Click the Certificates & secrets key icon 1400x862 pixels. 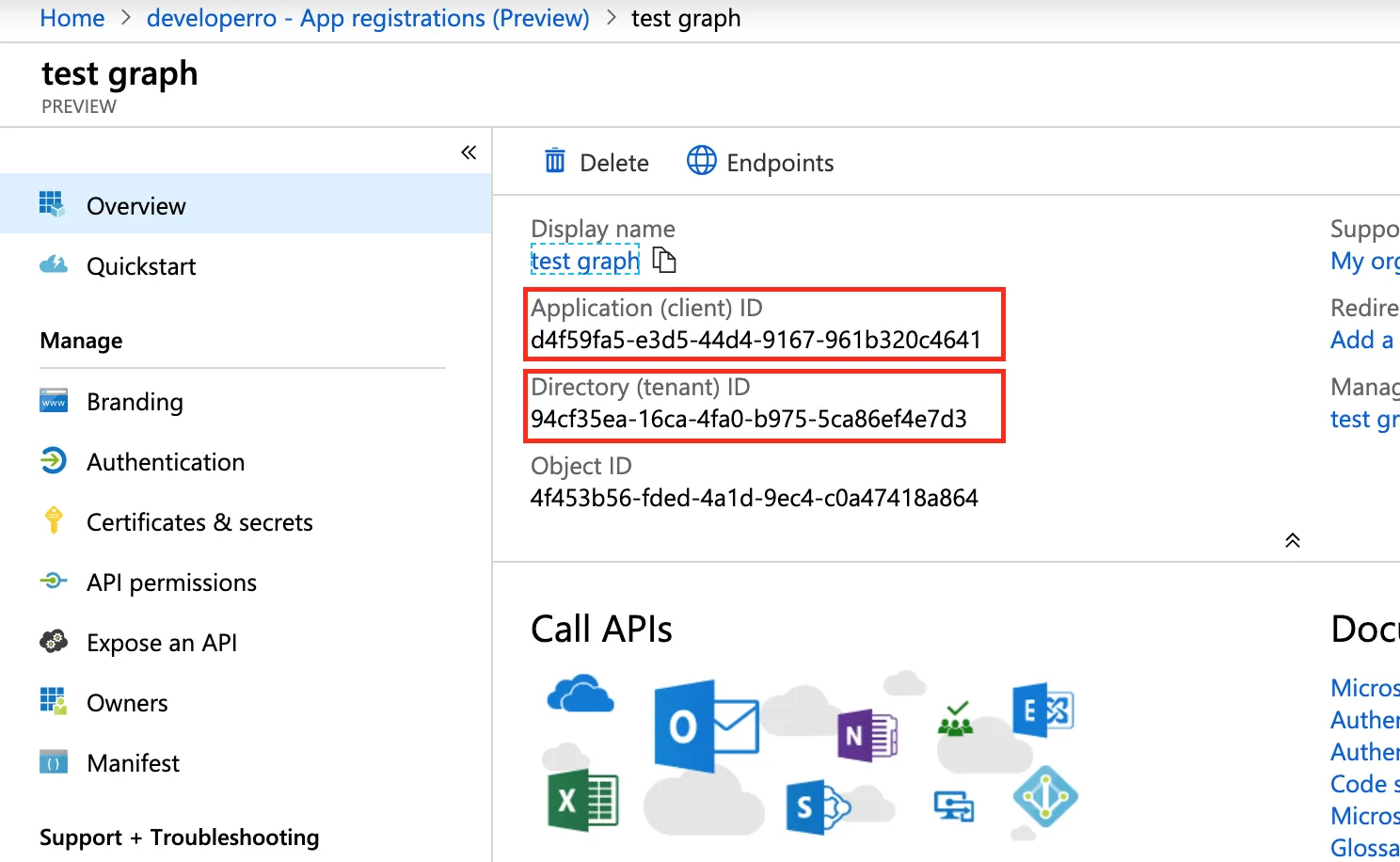tap(54, 521)
